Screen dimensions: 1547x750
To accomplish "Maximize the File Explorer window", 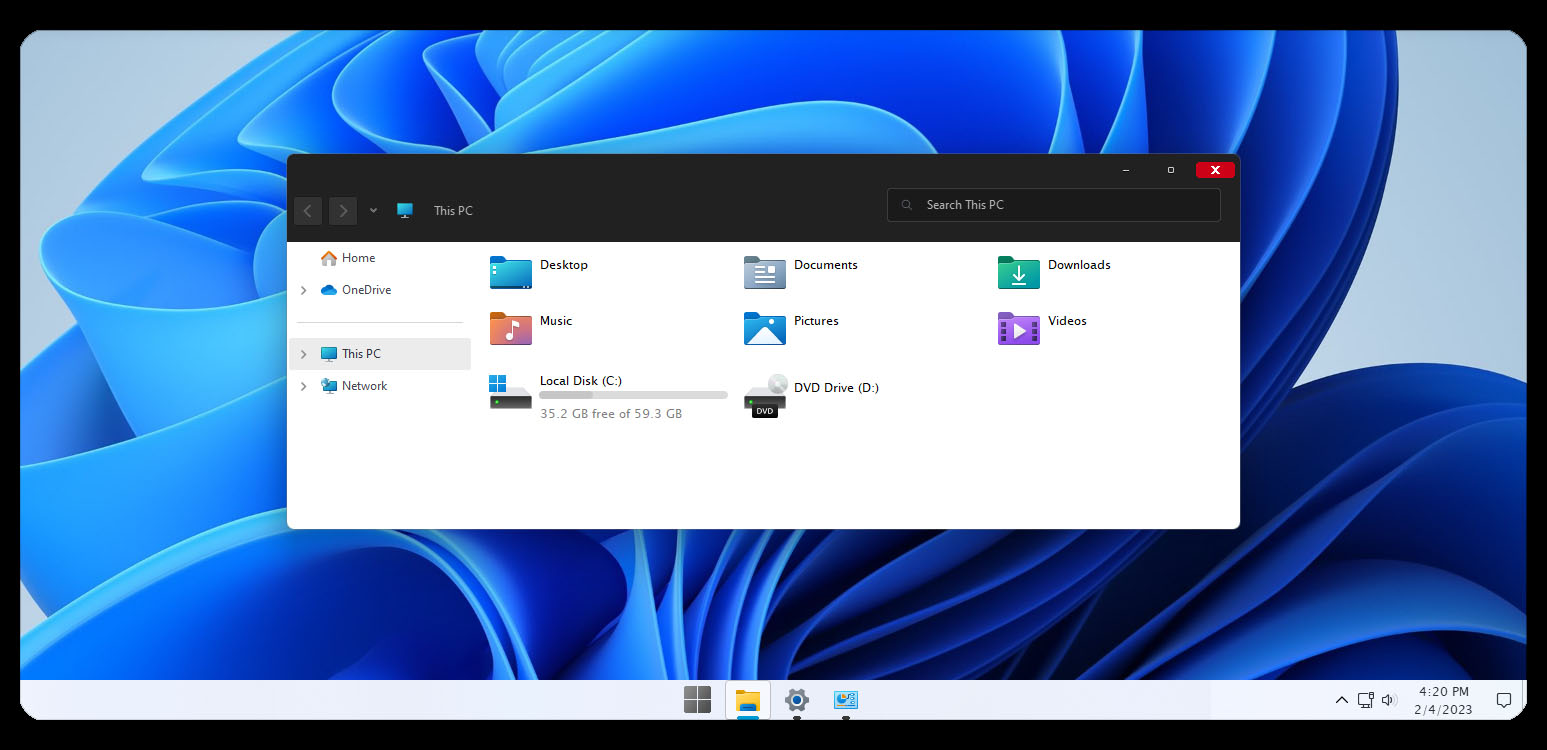I will [x=1171, y=170].
